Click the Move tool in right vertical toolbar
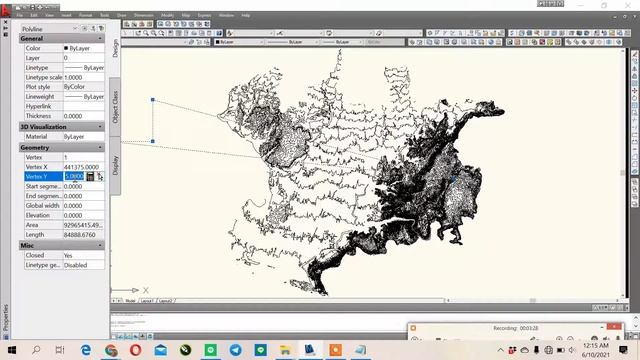This screenshot has height=360, width=640. point(635,90)
